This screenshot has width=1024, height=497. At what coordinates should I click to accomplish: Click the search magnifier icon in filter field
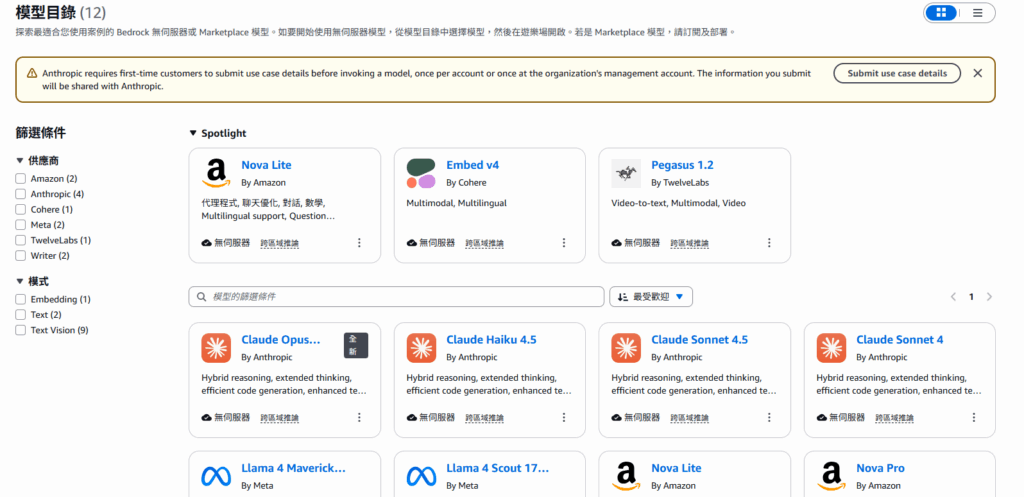click(x=201, y=297)
